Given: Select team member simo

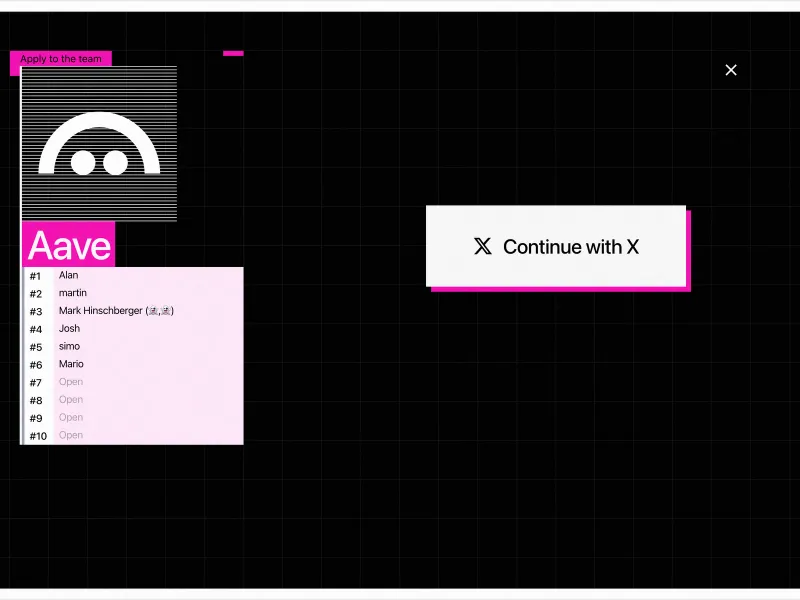Looking at the screenshot, I should [69, 346].
